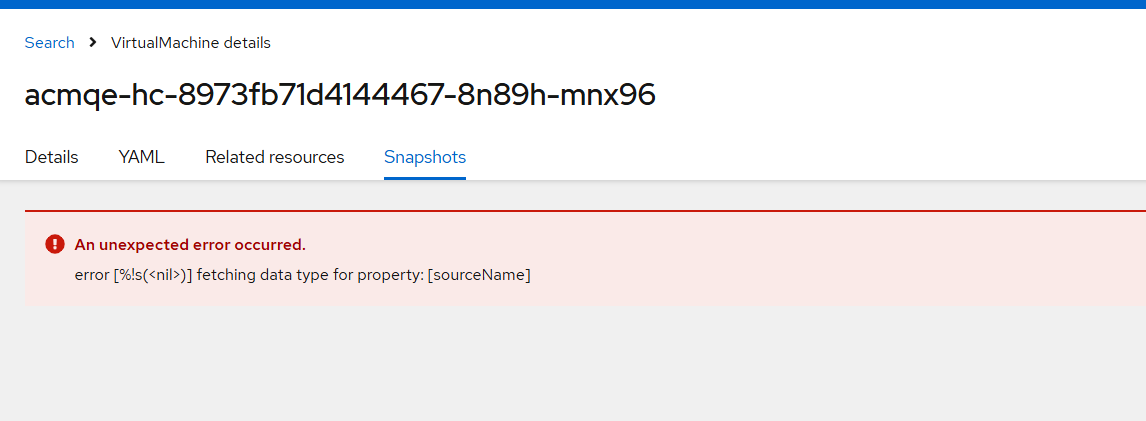
Task: Switch to the Details tab
Action: [x=51, y=157]
